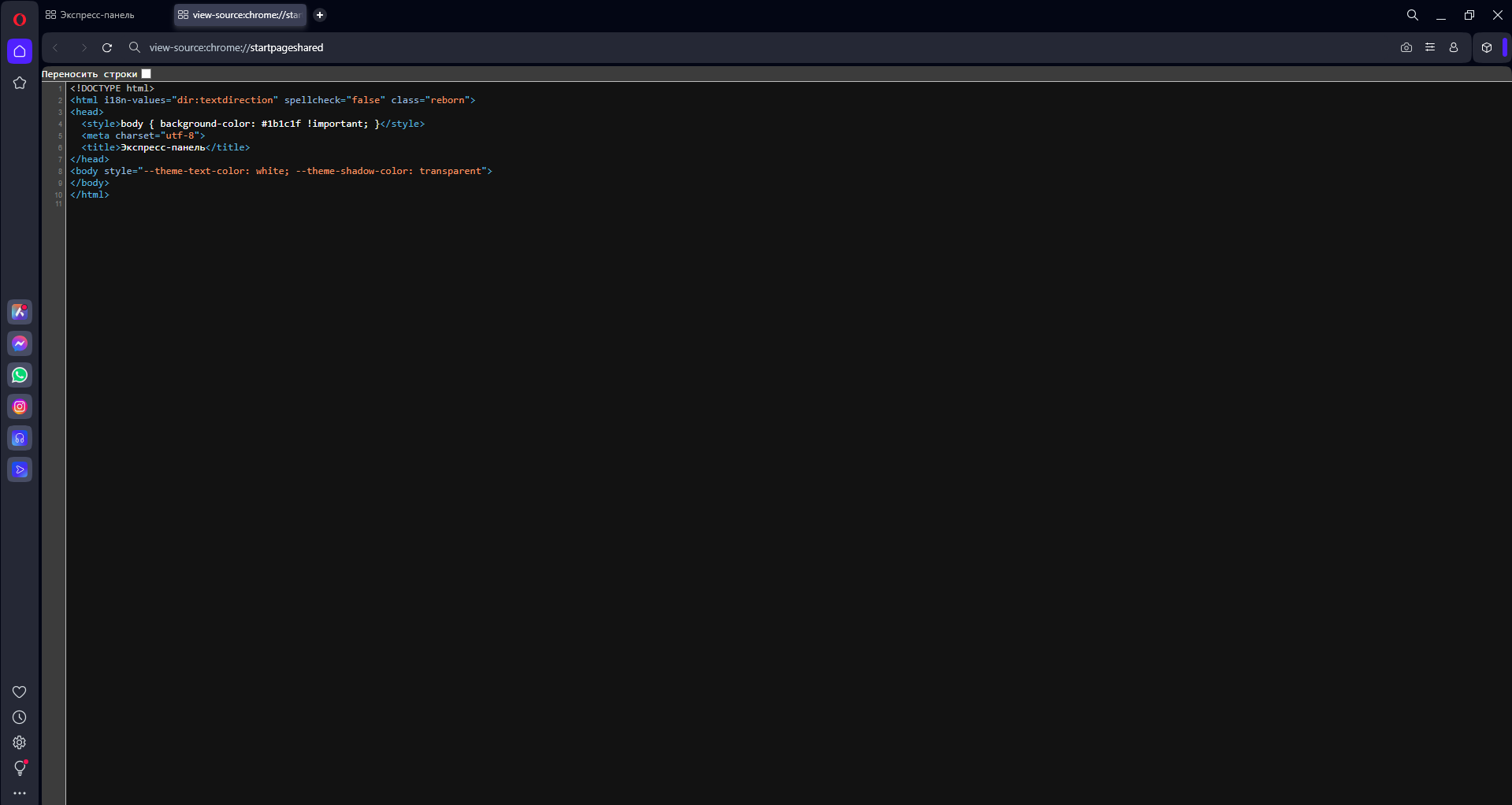Launch Aria AI sidebar app
This screenshot has width=1512, height=805.
click(x=20, y=312)
